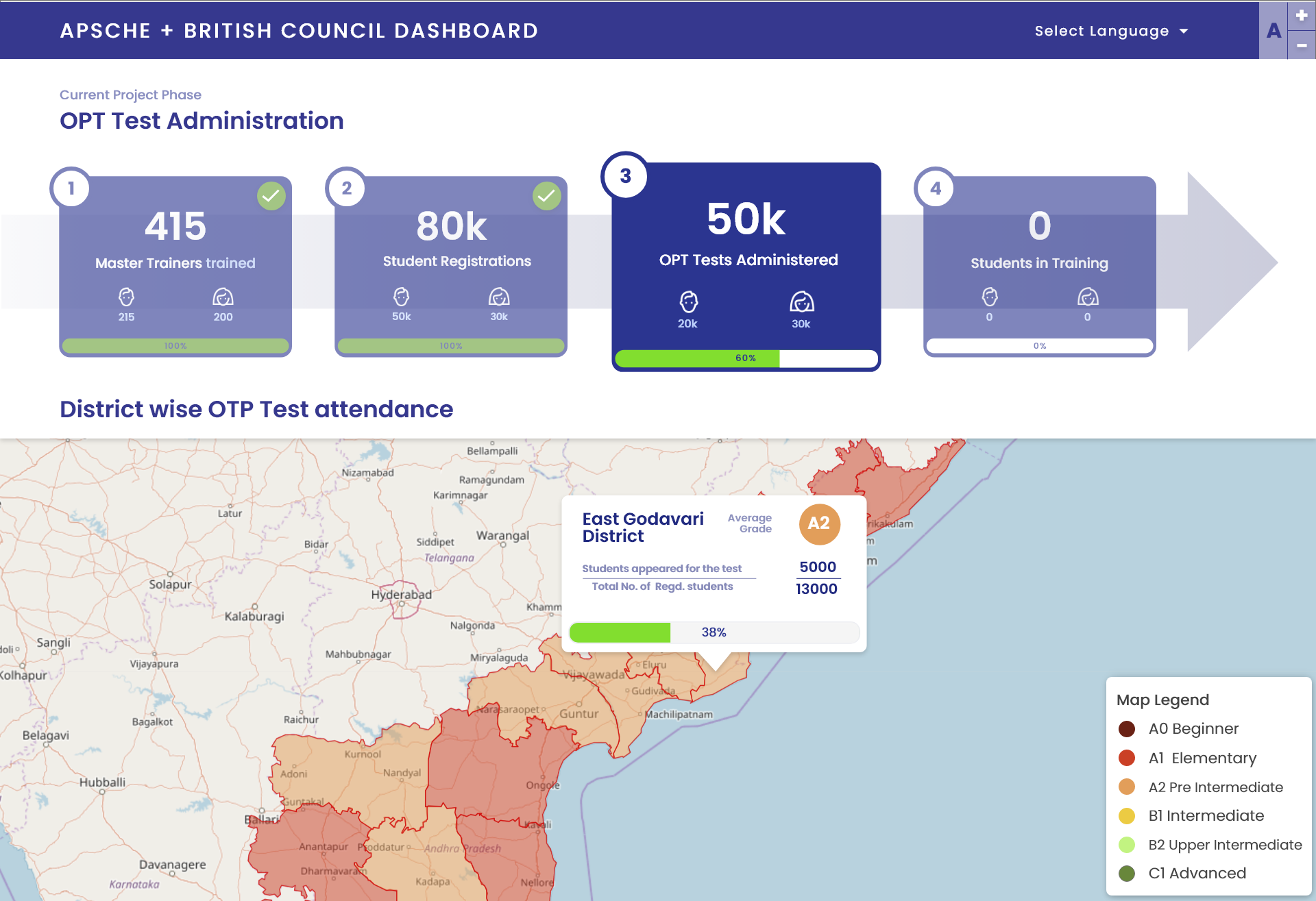Viewport: 1316px width, 901px height.
Task: Open the Select Language dropdown
Action: [1101, 31]
